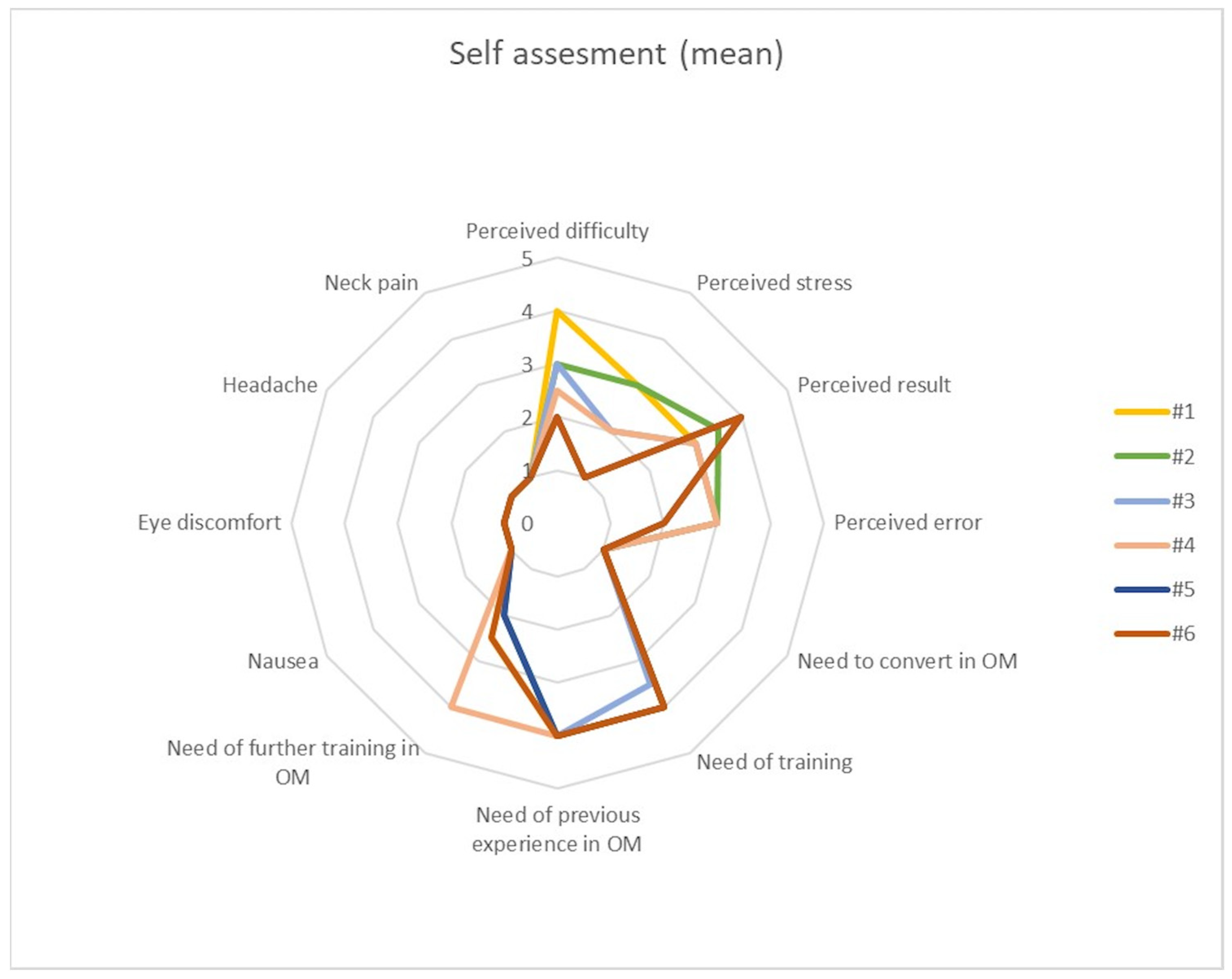Screen dimensions: 1232x979
Task: Click the 'Nausea' axis label
Action: (283, 661)
